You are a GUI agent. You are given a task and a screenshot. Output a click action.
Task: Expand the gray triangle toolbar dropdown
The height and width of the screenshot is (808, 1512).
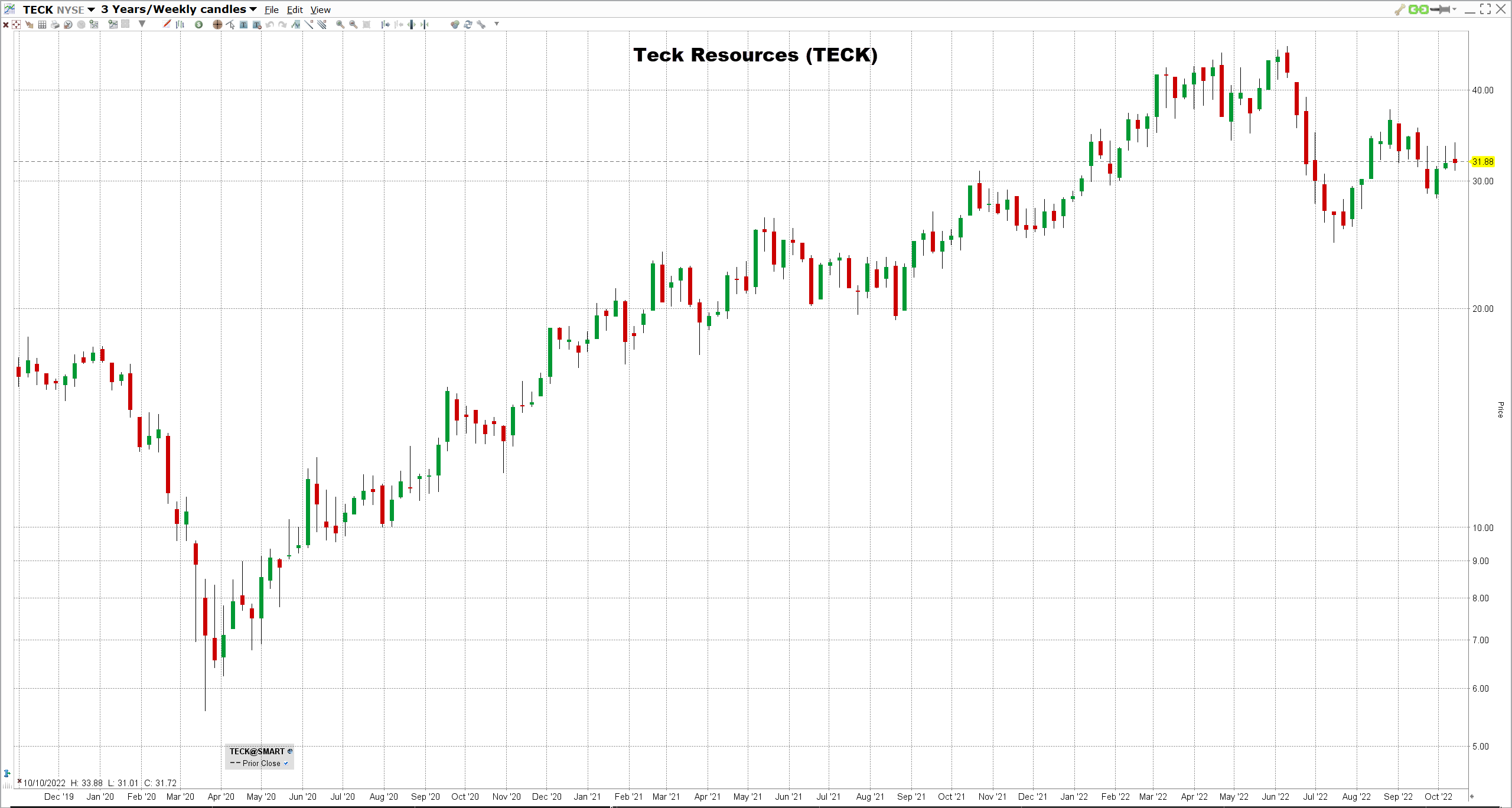point(142,24)
